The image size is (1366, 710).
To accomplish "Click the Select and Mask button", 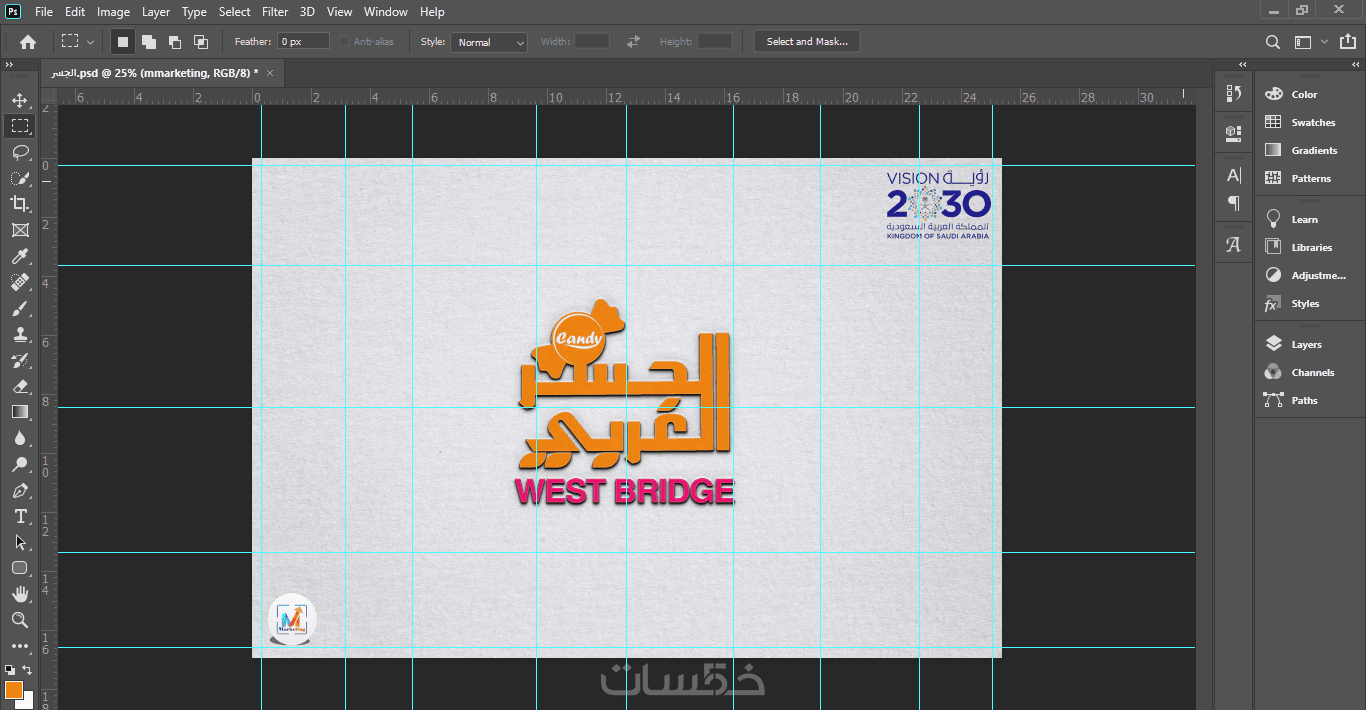I will click(x=807, y=42).
